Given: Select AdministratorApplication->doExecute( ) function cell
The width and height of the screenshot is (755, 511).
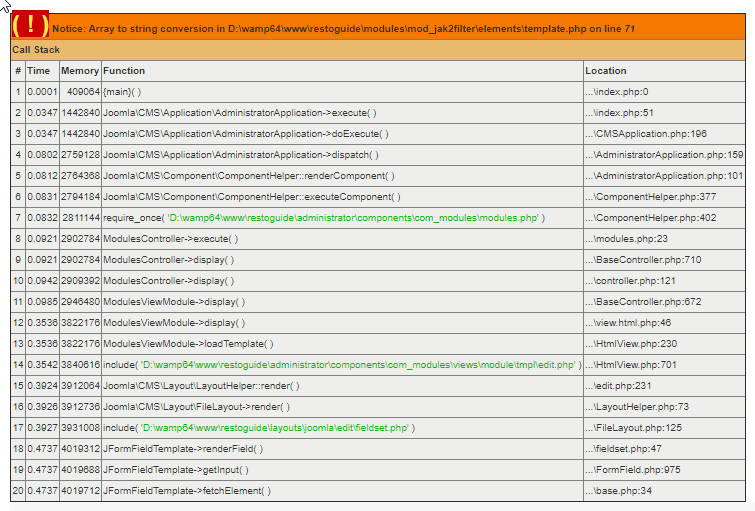Looking at the screenshot, I should tap(342, 134).
